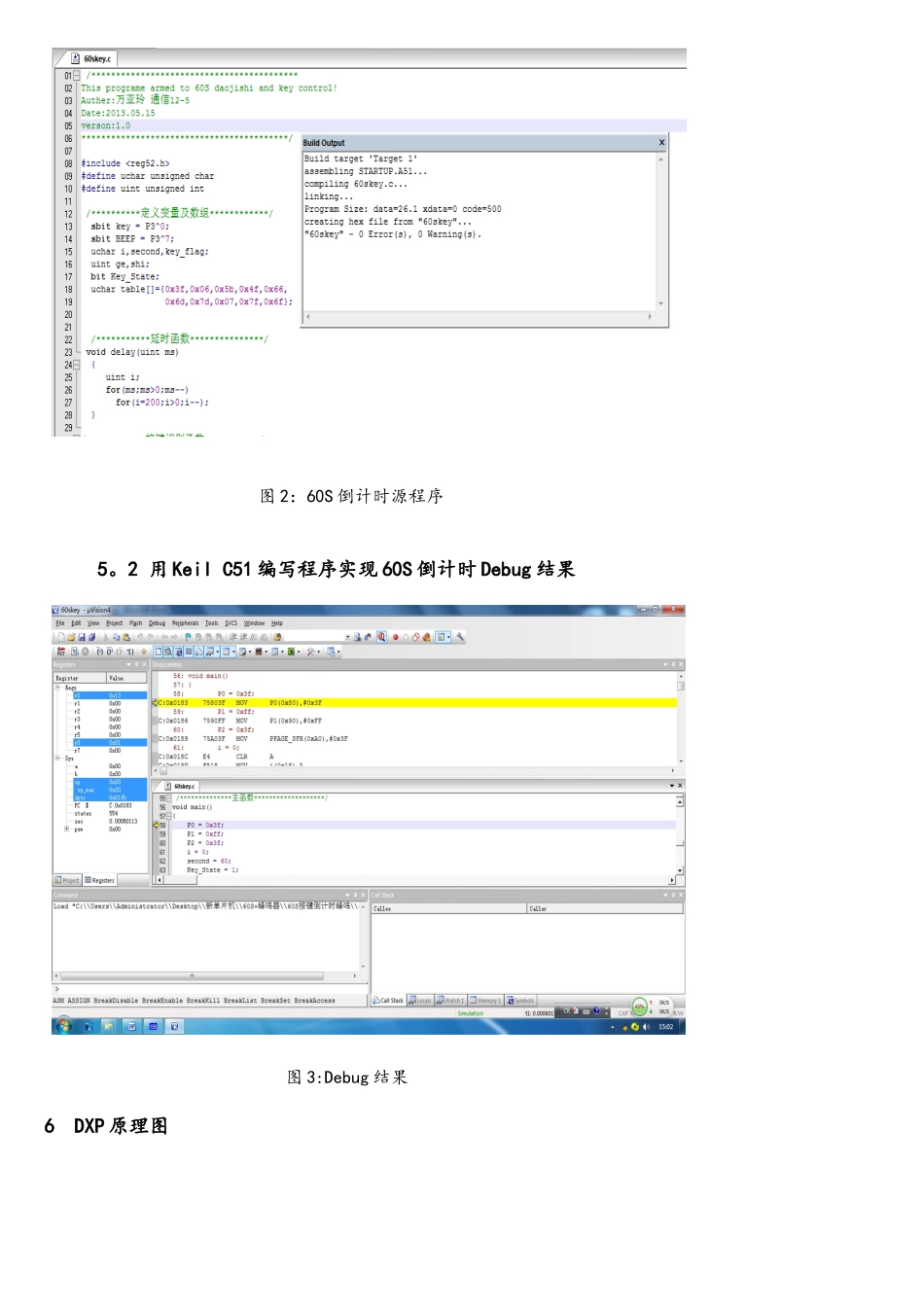Image resolution: width=924 pixels, height=1307 pixels.
Task: Click the Save All toolbar icon
Action: click(x=91, y=637)
